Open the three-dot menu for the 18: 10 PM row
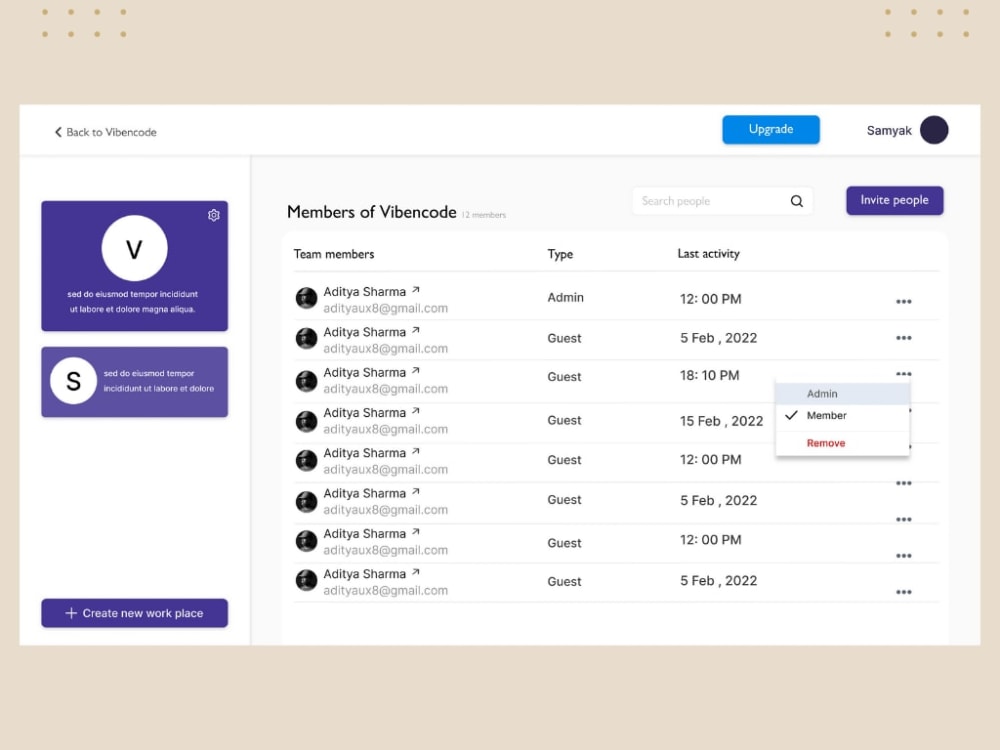This screenshot has width=1000, height=750. click(903, 374)
